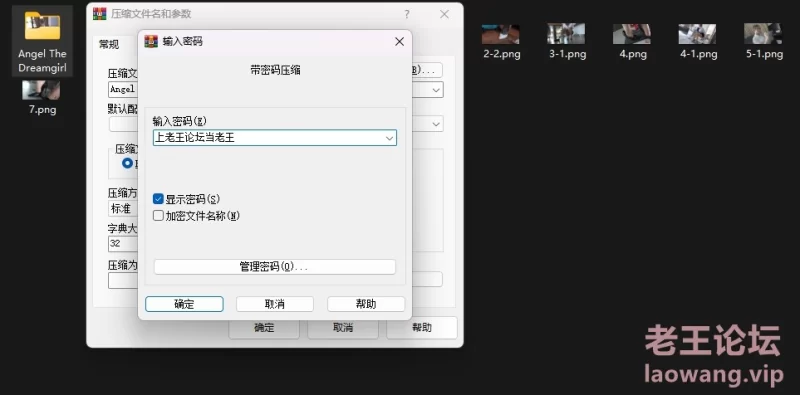Click the Angel archive name field

(x=123, y=89)
